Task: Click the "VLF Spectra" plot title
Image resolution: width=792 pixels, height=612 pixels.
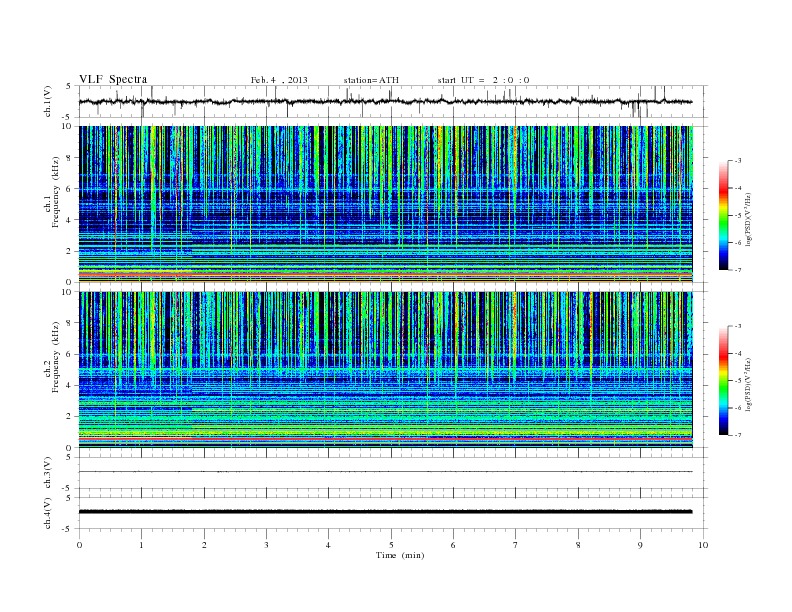Action: click(x=113, y=79)
